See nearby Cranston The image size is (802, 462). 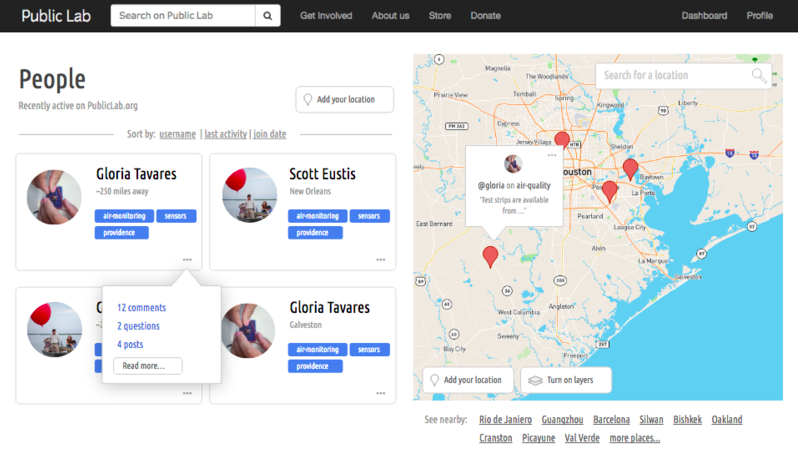pos(496,438)
